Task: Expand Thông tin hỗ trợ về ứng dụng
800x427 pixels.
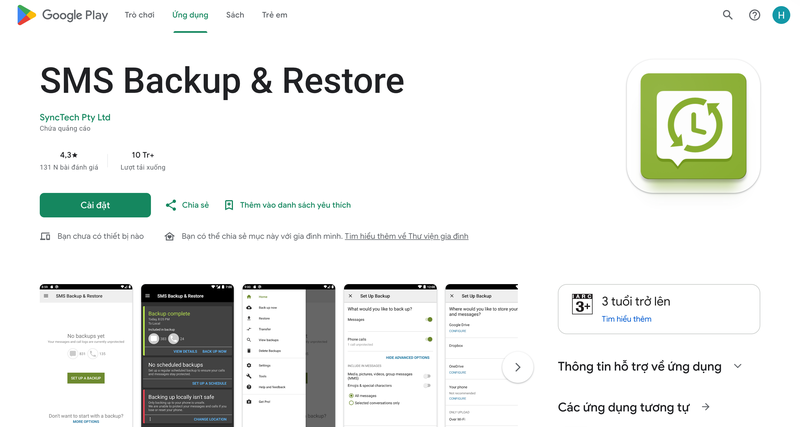Action: click(x=651, y=366)
